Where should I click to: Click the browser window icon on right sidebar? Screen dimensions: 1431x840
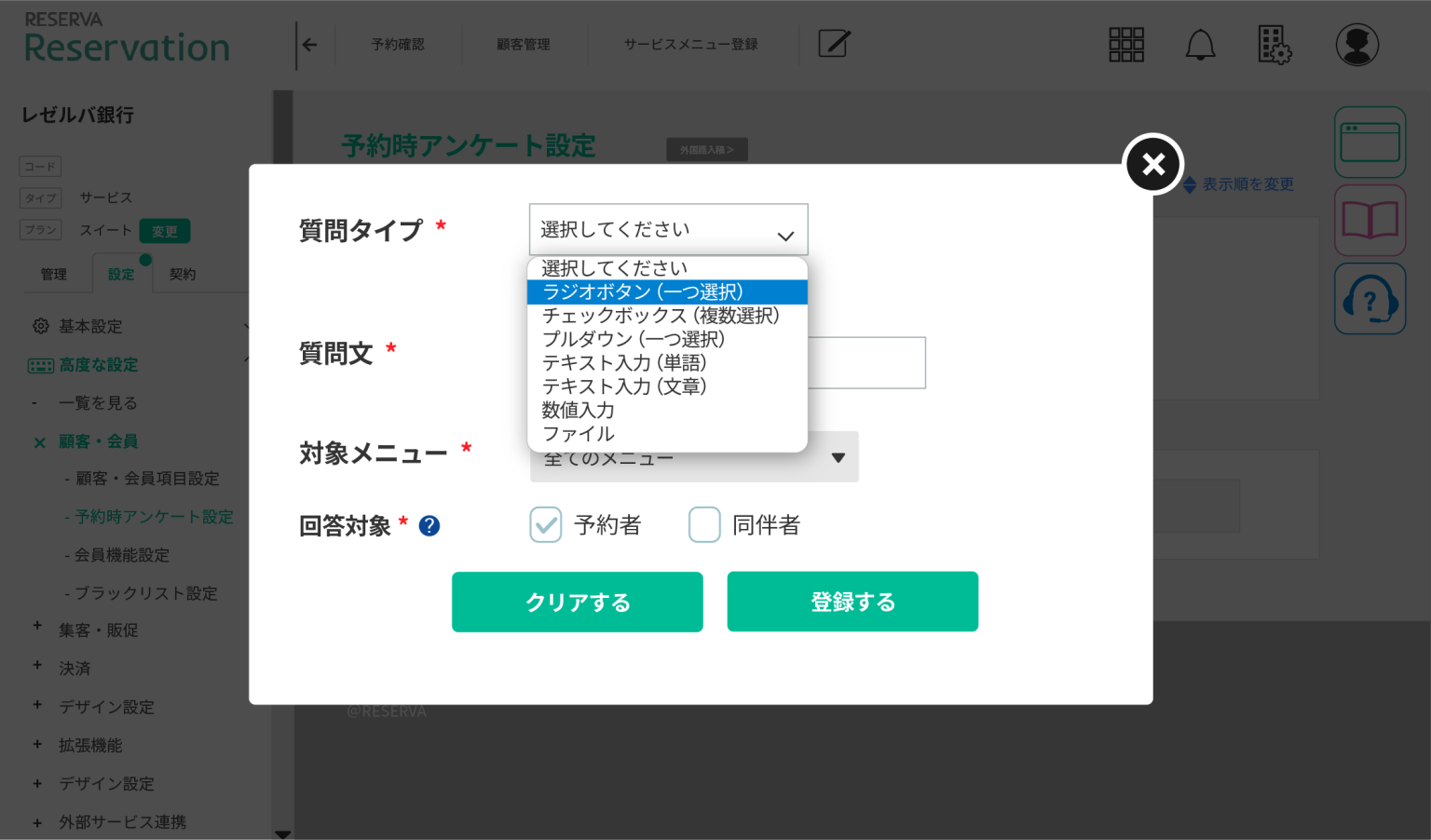pos(1370,142)
